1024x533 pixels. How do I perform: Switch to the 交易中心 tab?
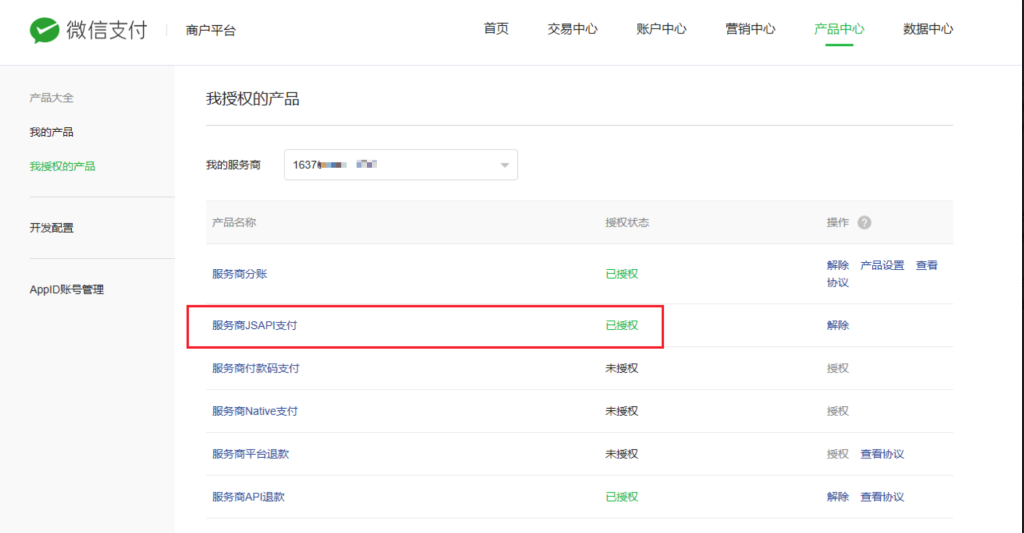pos(572,29)
